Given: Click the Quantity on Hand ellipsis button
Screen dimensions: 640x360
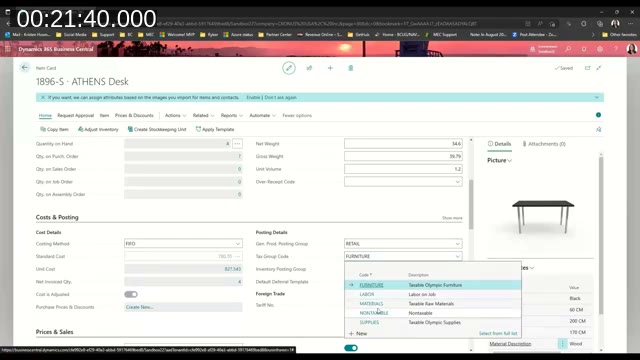Looking at the screenshot, I should 237,144.
